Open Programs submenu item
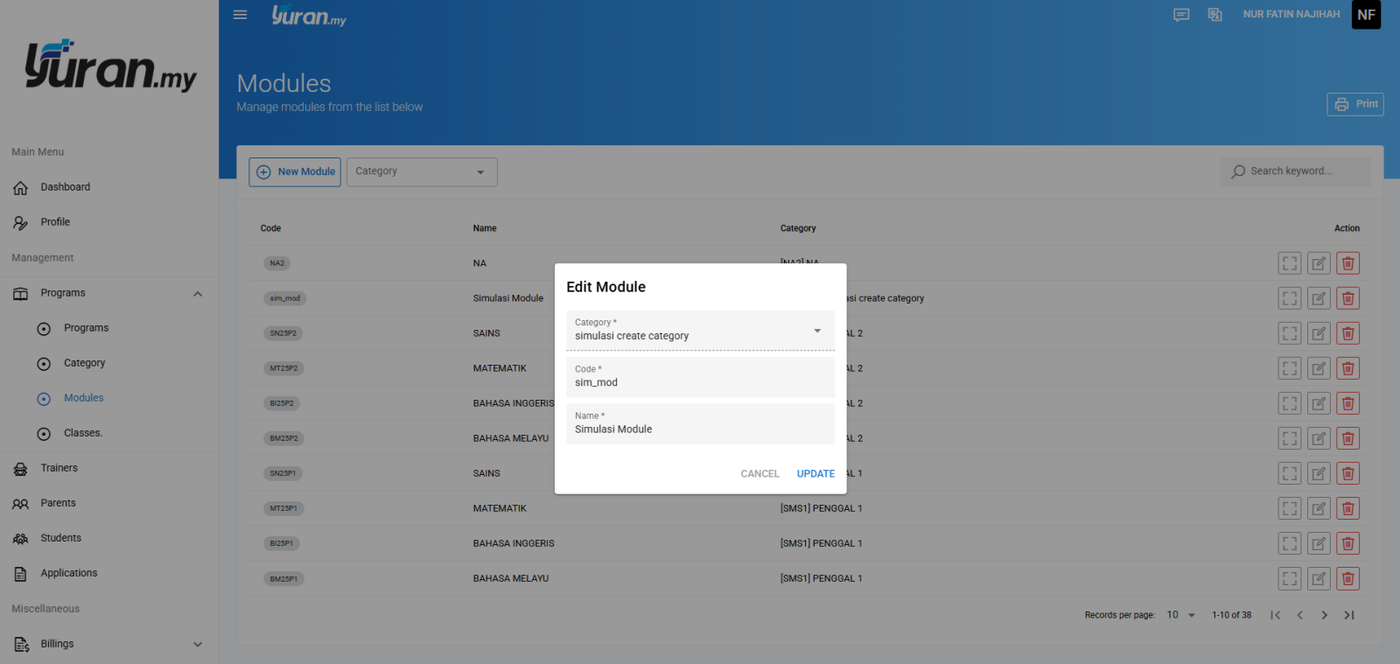Screen dimensions: 1400x664 click(86, 328)
